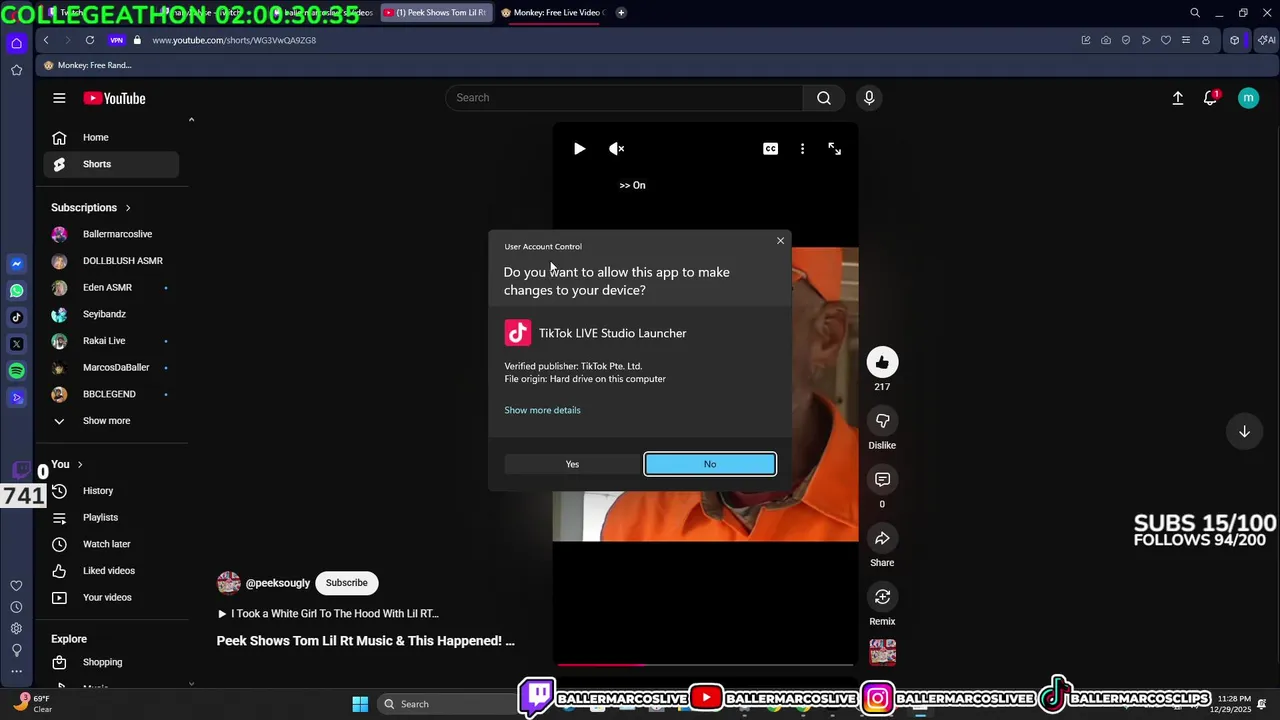Reload the page in the browser toolbar
1280x720 pixels.
tap(90, 40)
